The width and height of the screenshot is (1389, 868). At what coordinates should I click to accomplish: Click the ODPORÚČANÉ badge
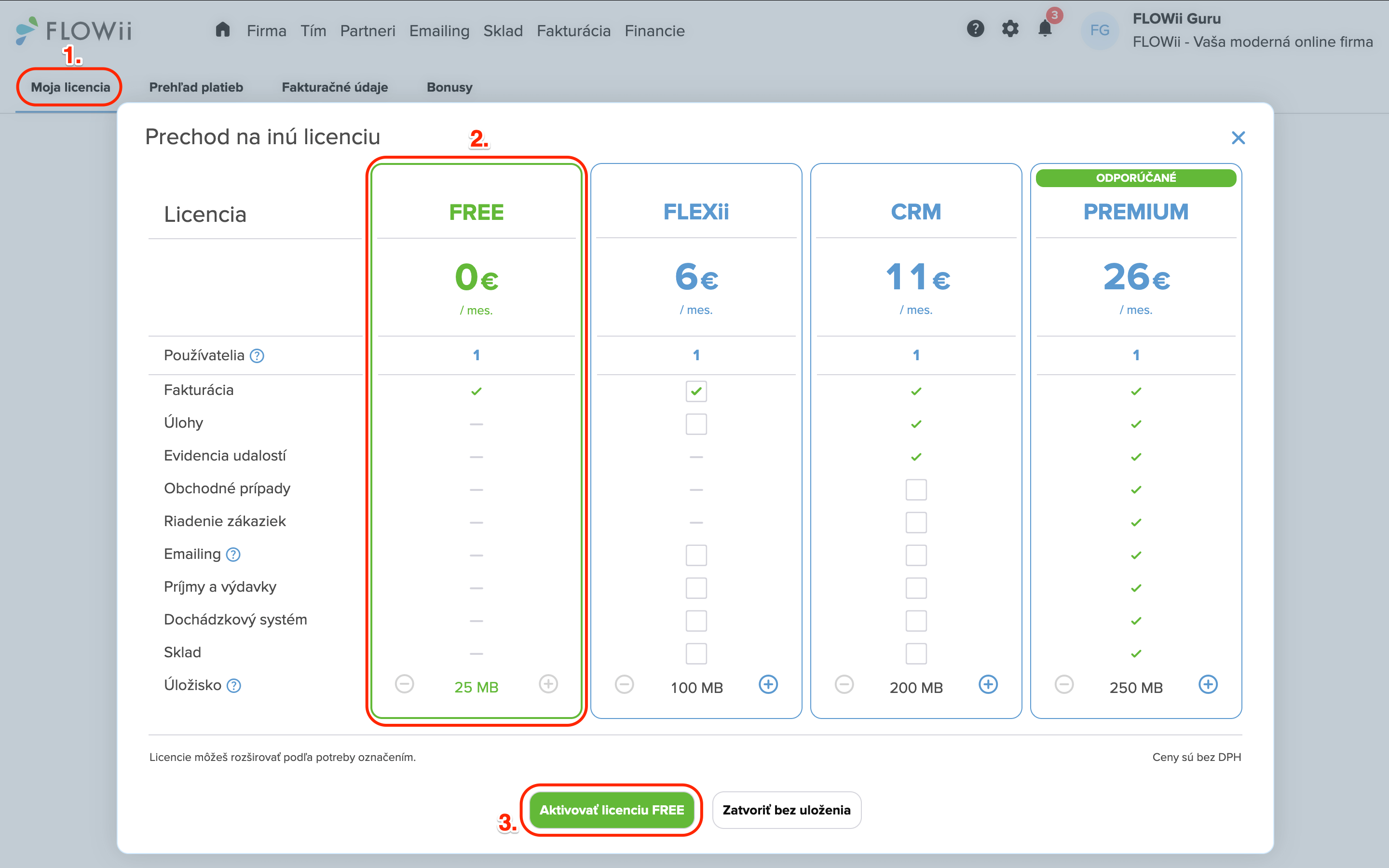(1136, 178)
